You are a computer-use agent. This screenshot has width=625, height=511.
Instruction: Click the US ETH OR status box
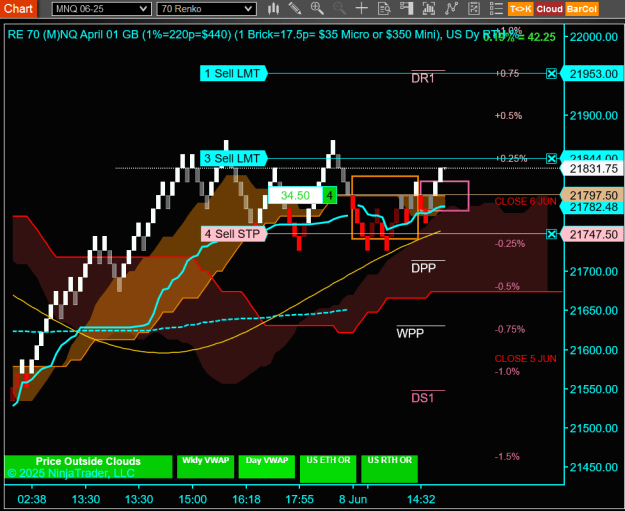pos(328,469)
